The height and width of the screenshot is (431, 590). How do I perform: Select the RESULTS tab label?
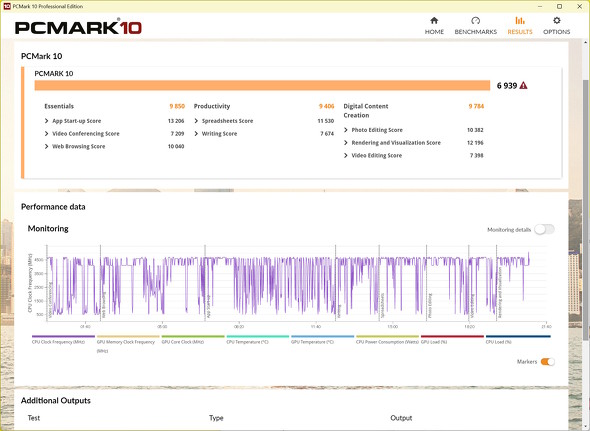[520, 32]
